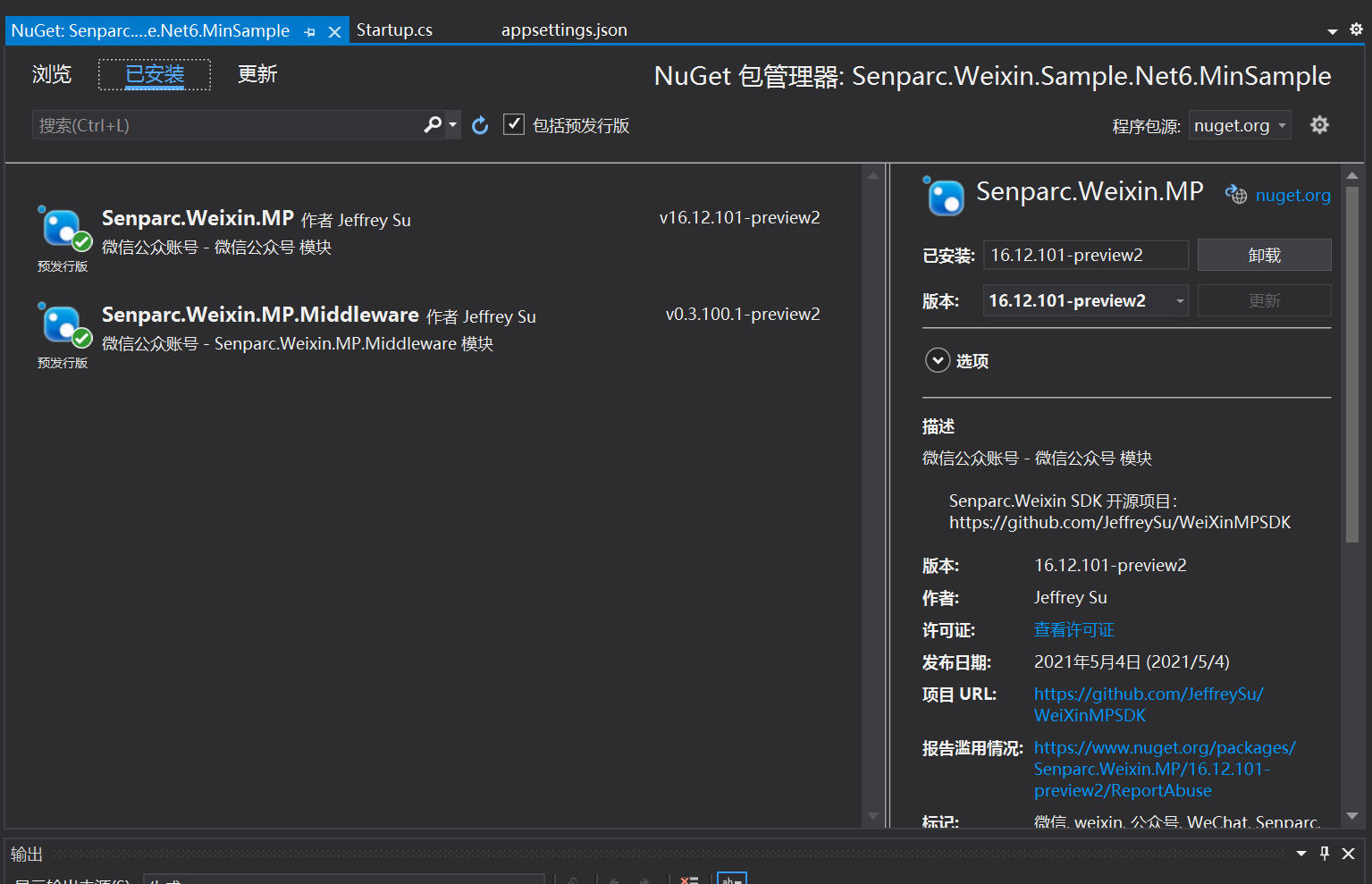Click the release date 2021年5月4日 text
Screen dimensions: 1372x884
(1132, 661)
